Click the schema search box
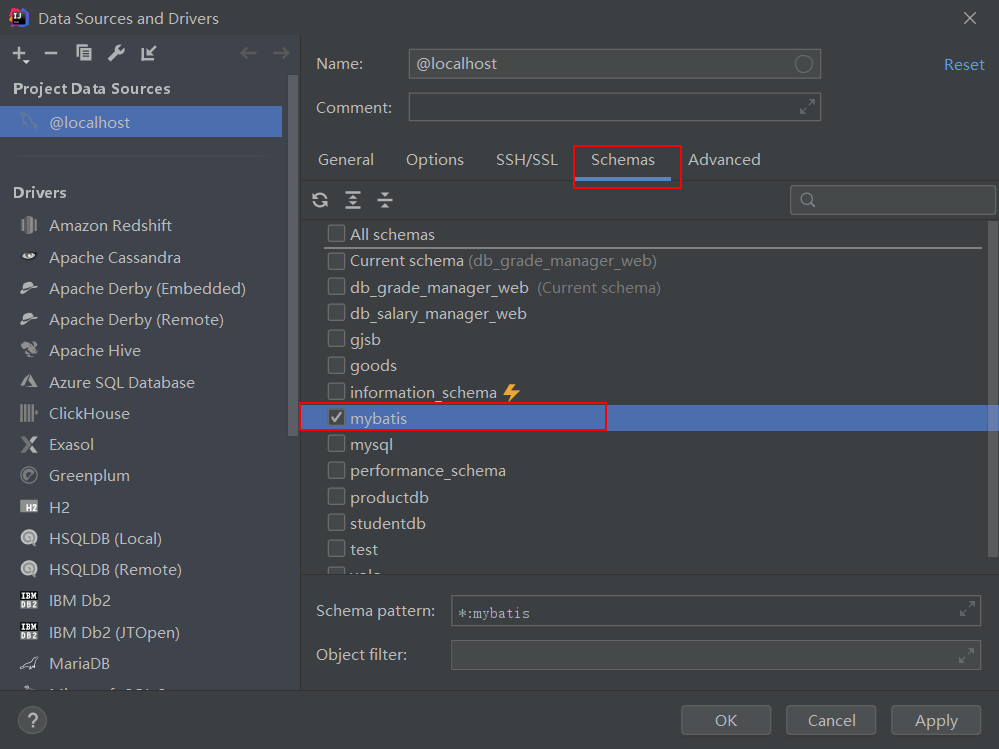 coord(893,200)
